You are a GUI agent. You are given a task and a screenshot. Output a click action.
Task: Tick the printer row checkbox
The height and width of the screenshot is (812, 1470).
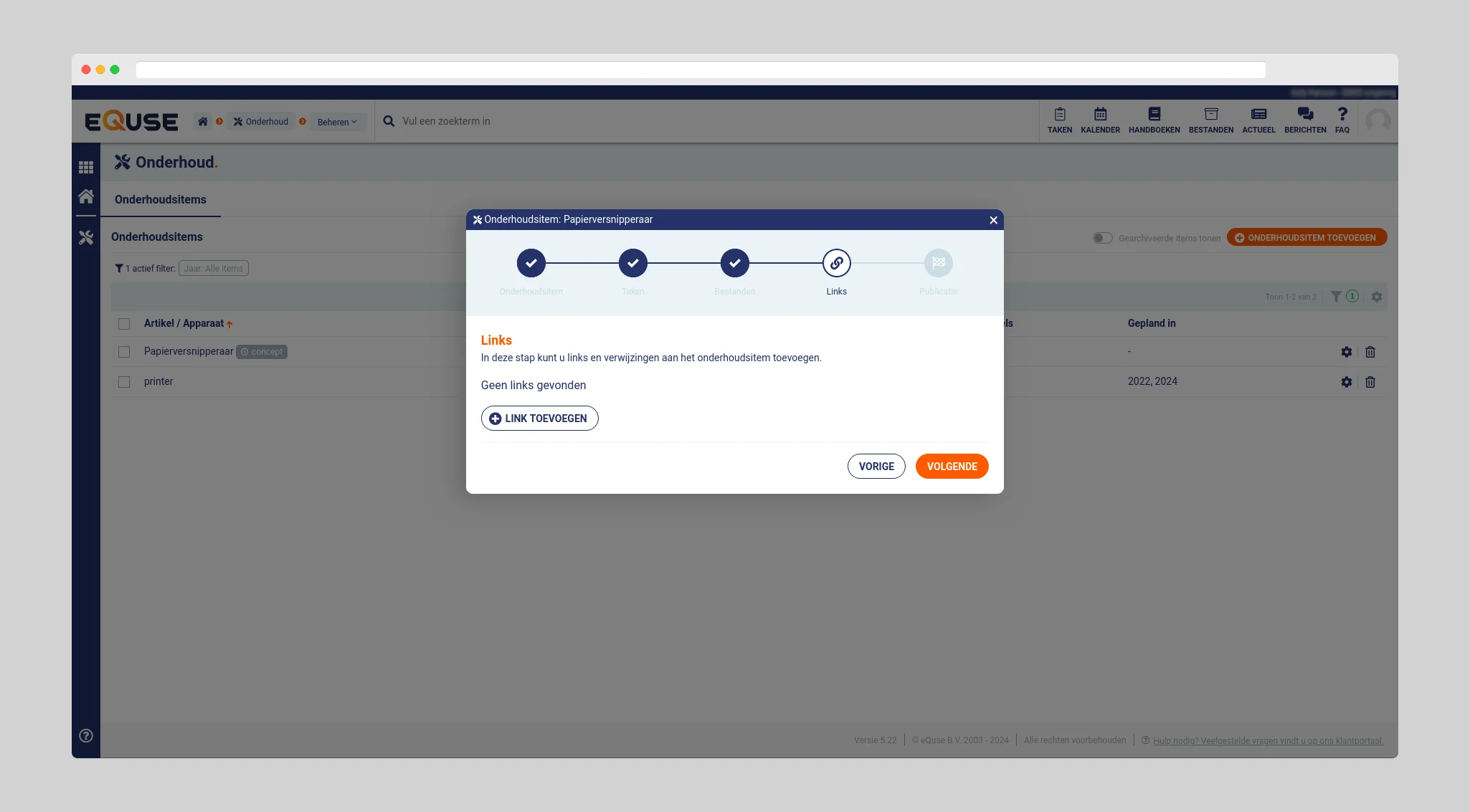(124, 382)
